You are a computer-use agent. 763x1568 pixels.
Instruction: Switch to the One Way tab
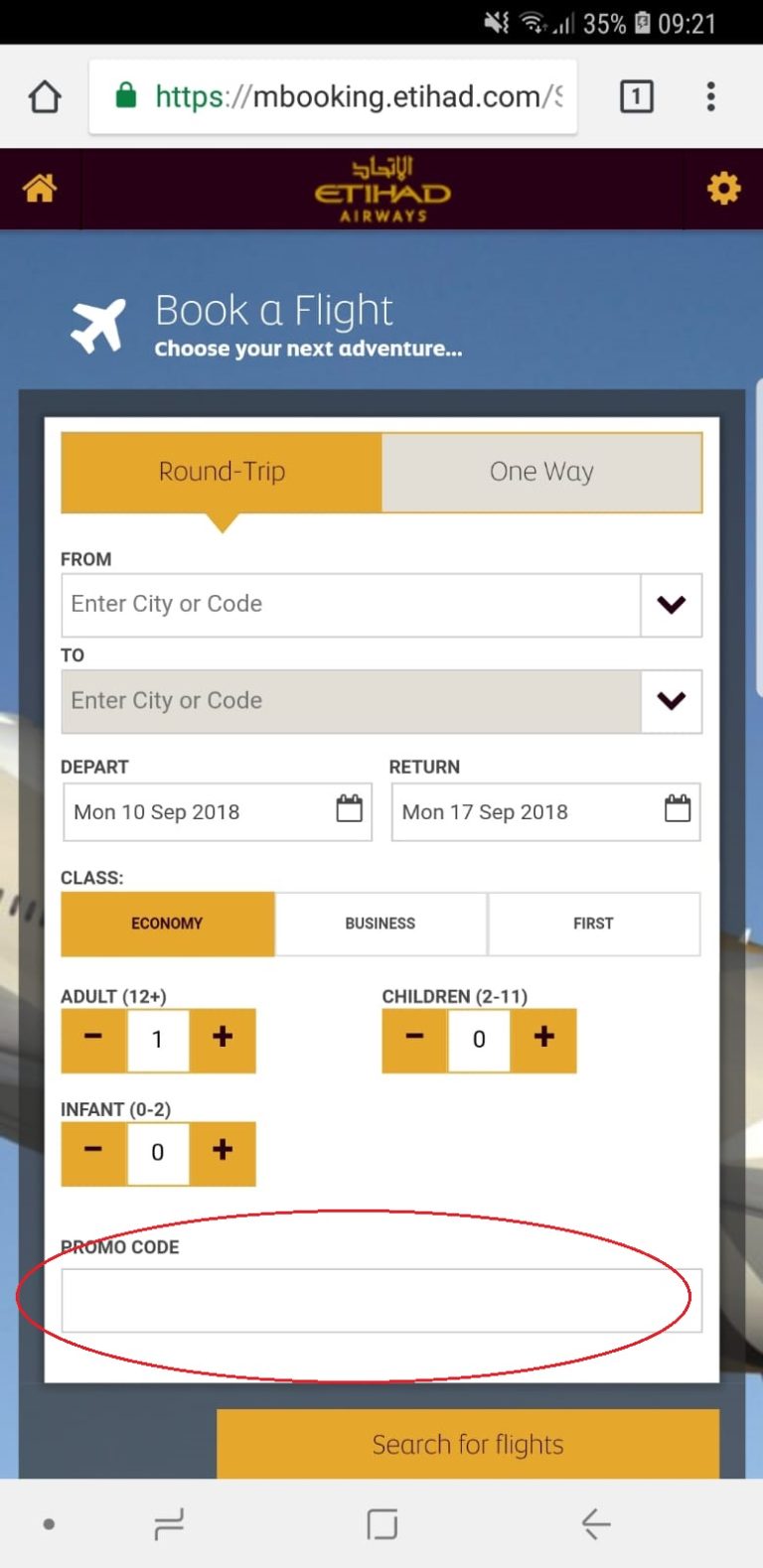pyautogui.click(x=541, y=472)
